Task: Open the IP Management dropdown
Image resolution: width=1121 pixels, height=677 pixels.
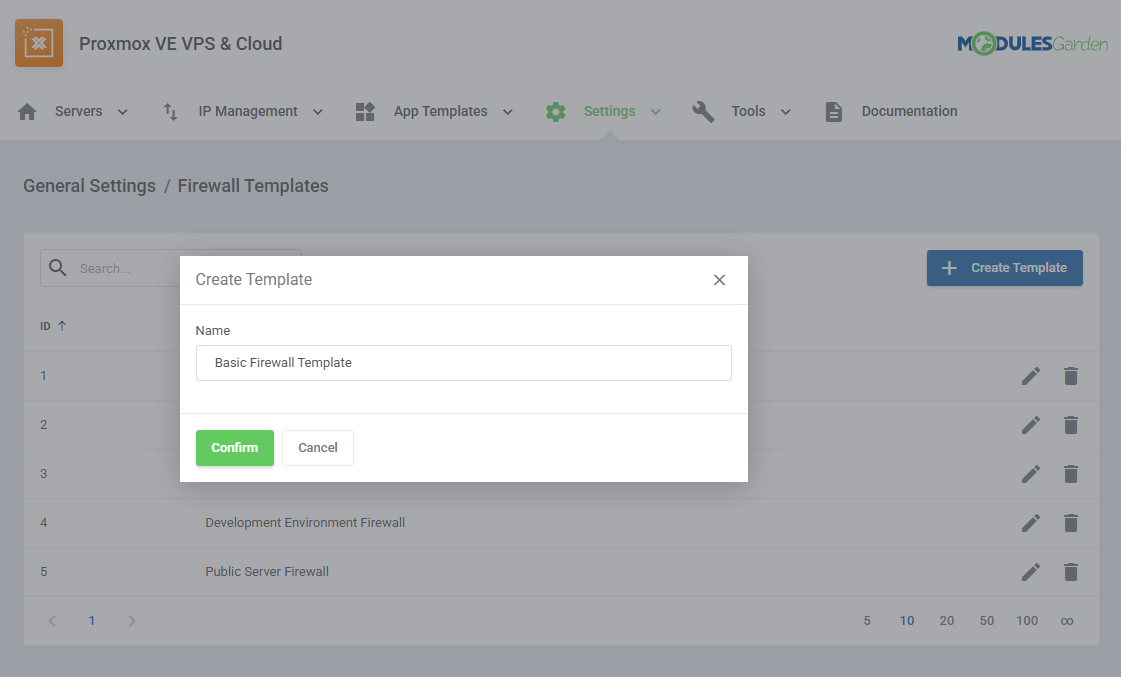Action: click(318, 112)
